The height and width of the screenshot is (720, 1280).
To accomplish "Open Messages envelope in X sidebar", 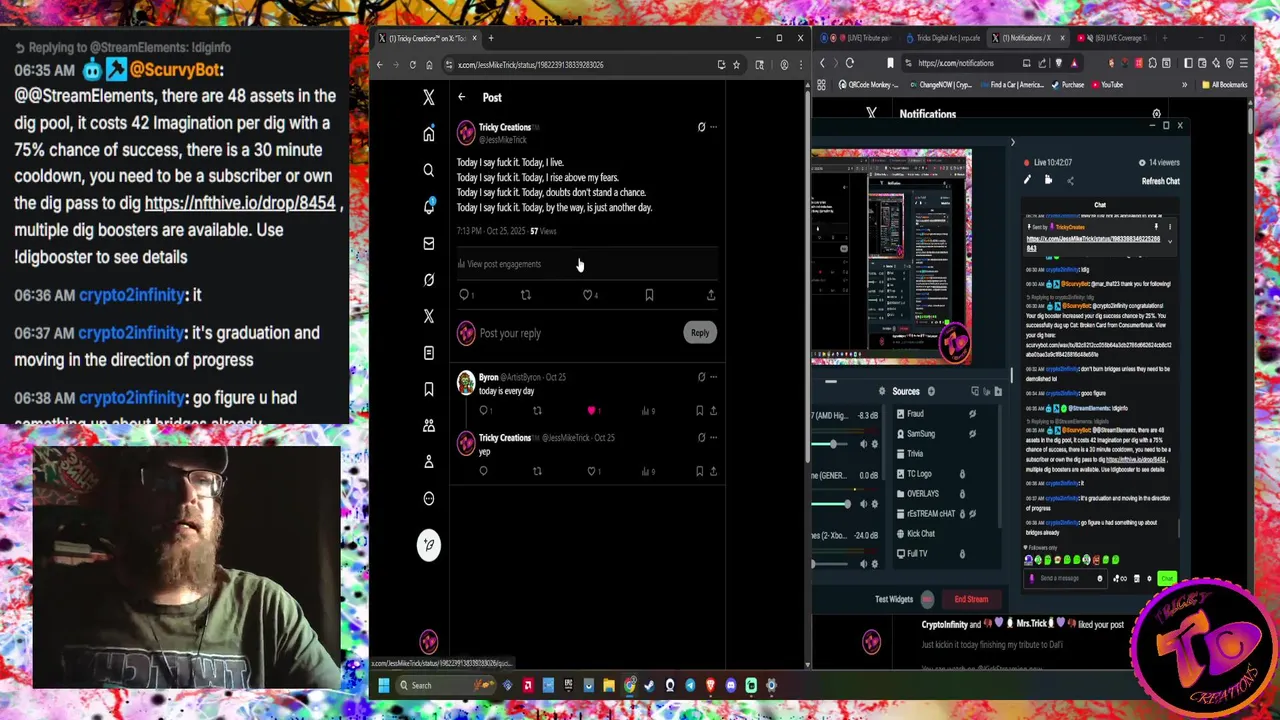I will pyautogui.click(x=428, y=243).
